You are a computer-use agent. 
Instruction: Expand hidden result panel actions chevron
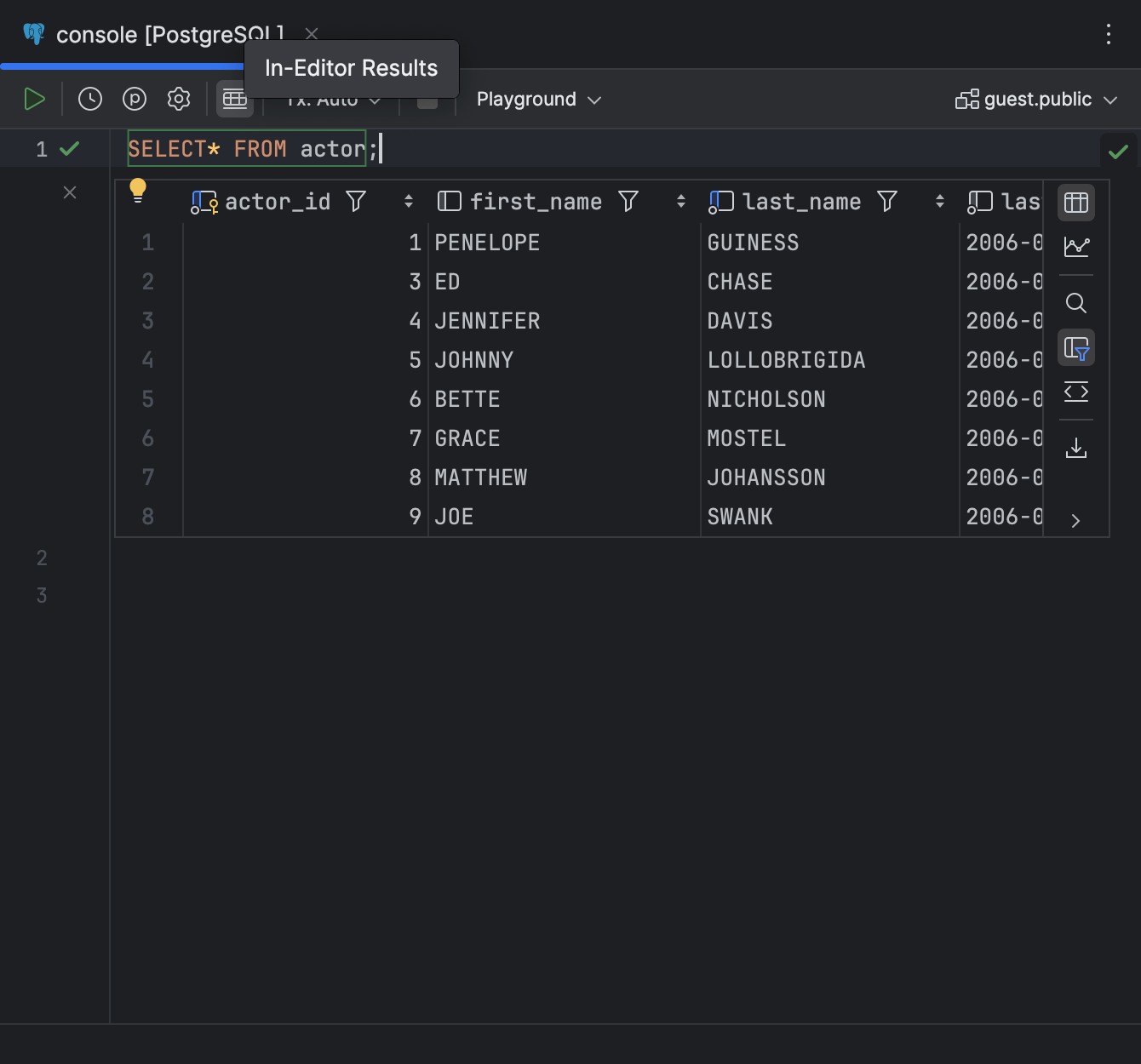point(1076,519)
